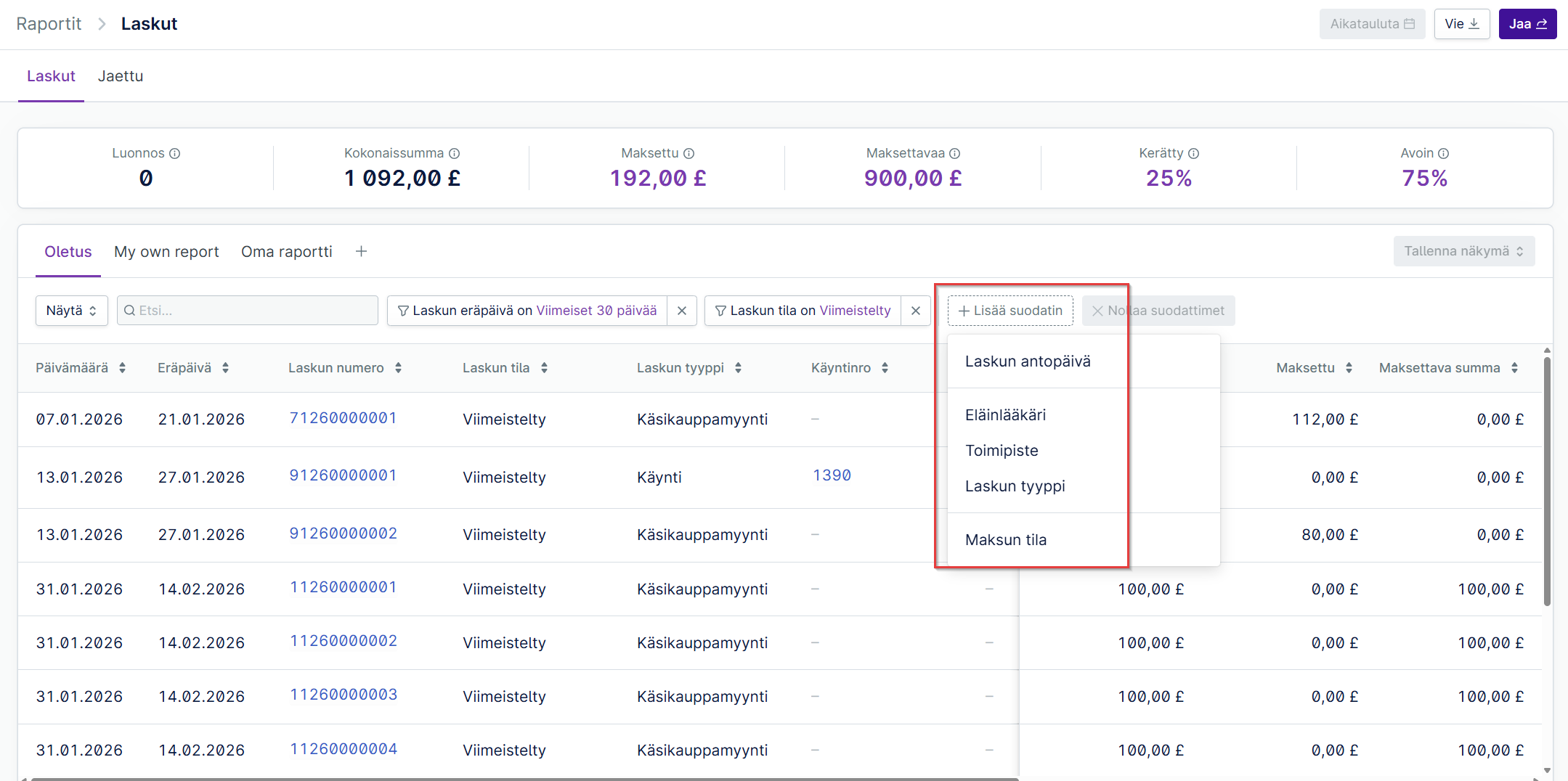Open the Laskun eräpäivä filter chip

[x=528, y=311]
